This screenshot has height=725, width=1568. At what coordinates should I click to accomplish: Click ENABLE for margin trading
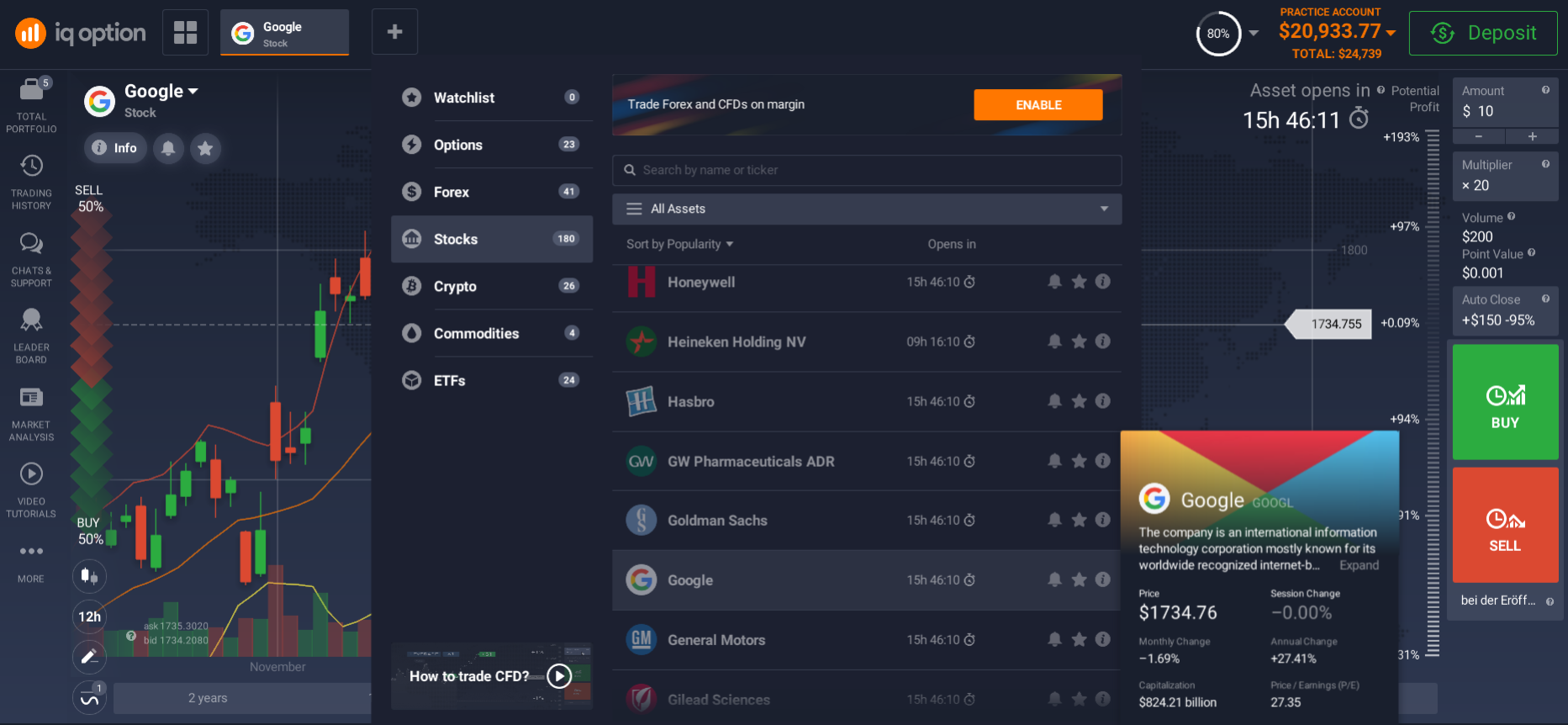point(1038,105)
